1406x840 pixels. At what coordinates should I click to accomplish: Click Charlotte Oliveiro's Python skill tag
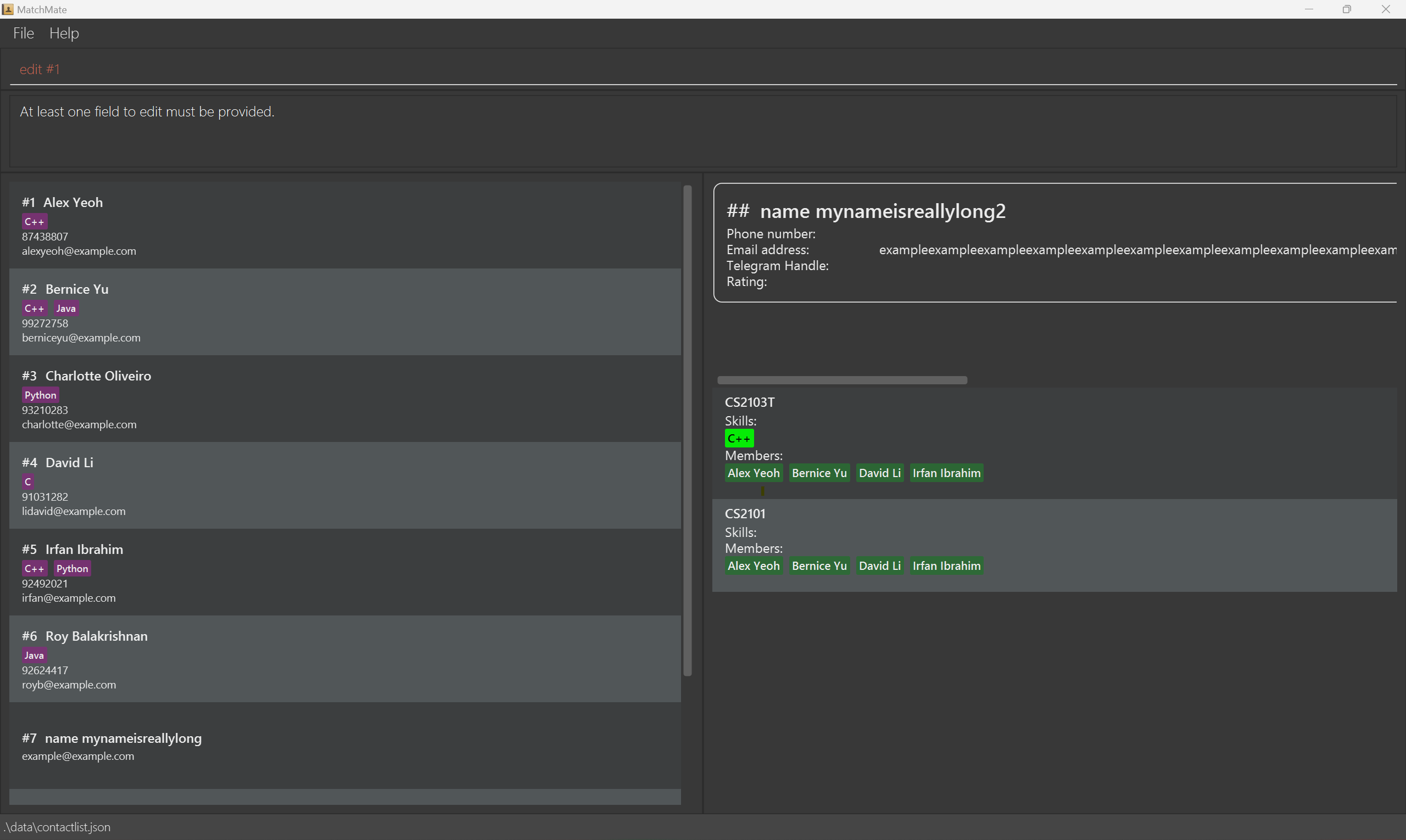click(40, 395)
